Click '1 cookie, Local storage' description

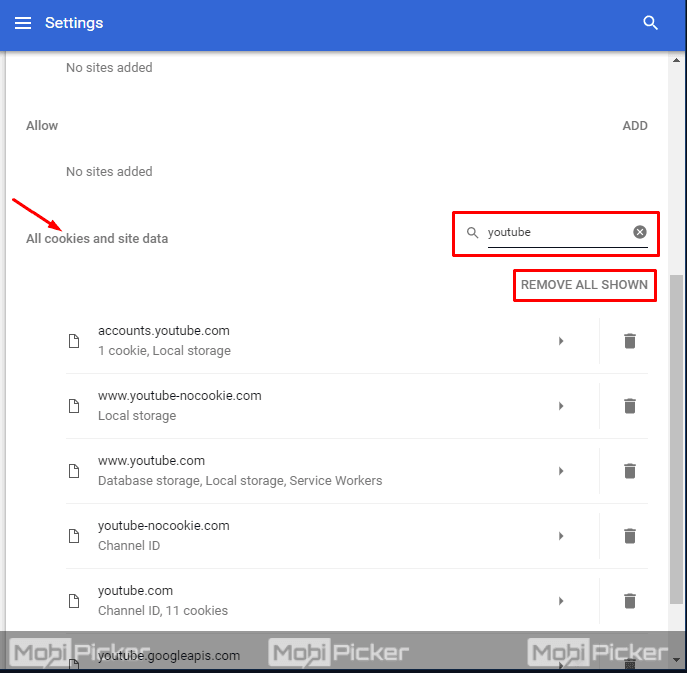[x=164, y=351]
